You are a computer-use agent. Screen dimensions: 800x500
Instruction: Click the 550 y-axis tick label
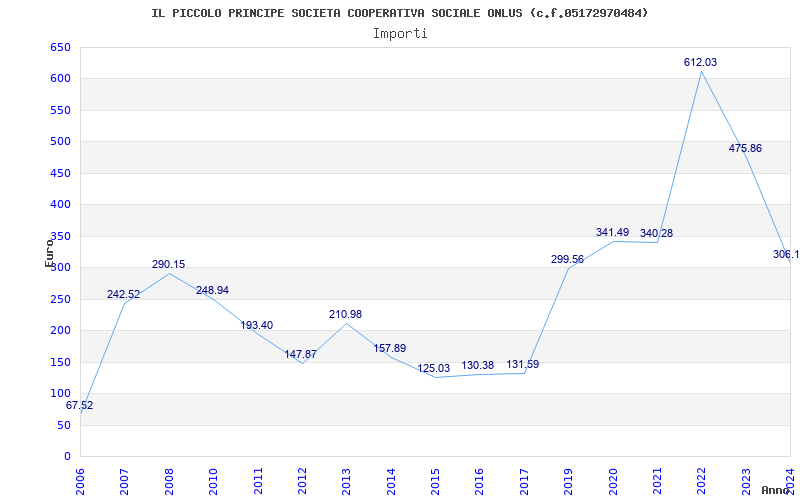[x=60, y=110]
